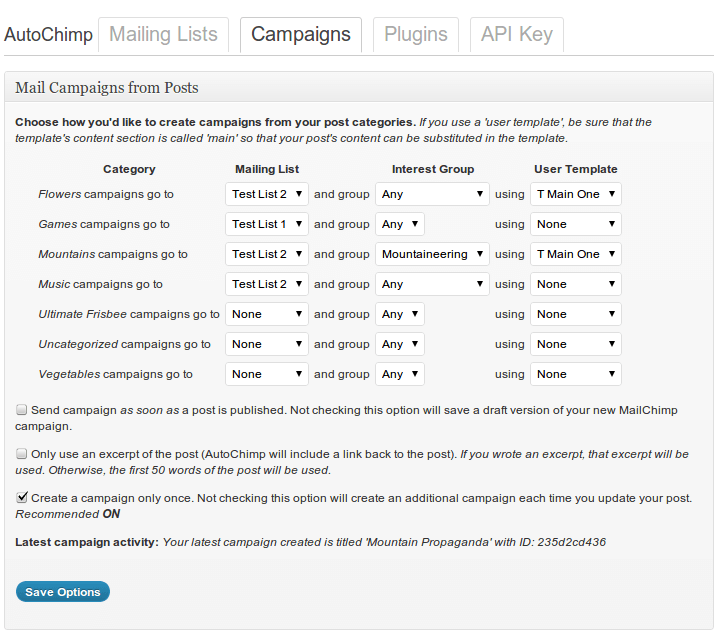Screen dimensions: 722x635
Task: Open the Vegetables user template dropdown
Action: [576, 374]
